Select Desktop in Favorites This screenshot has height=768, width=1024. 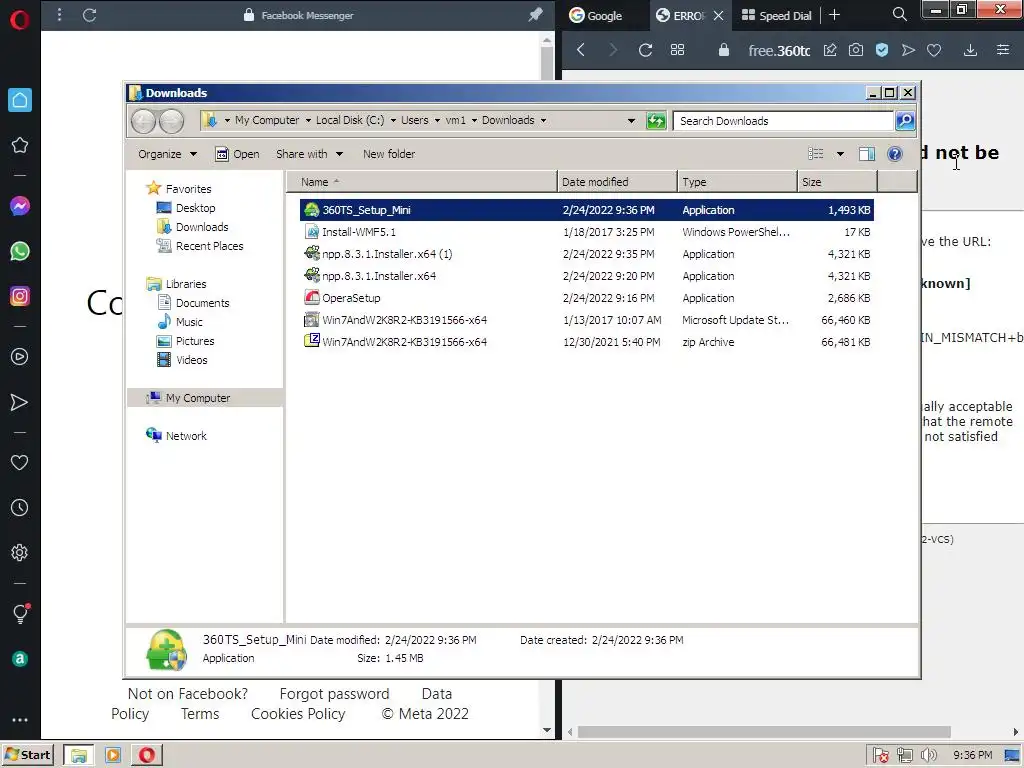pos(186,208)
